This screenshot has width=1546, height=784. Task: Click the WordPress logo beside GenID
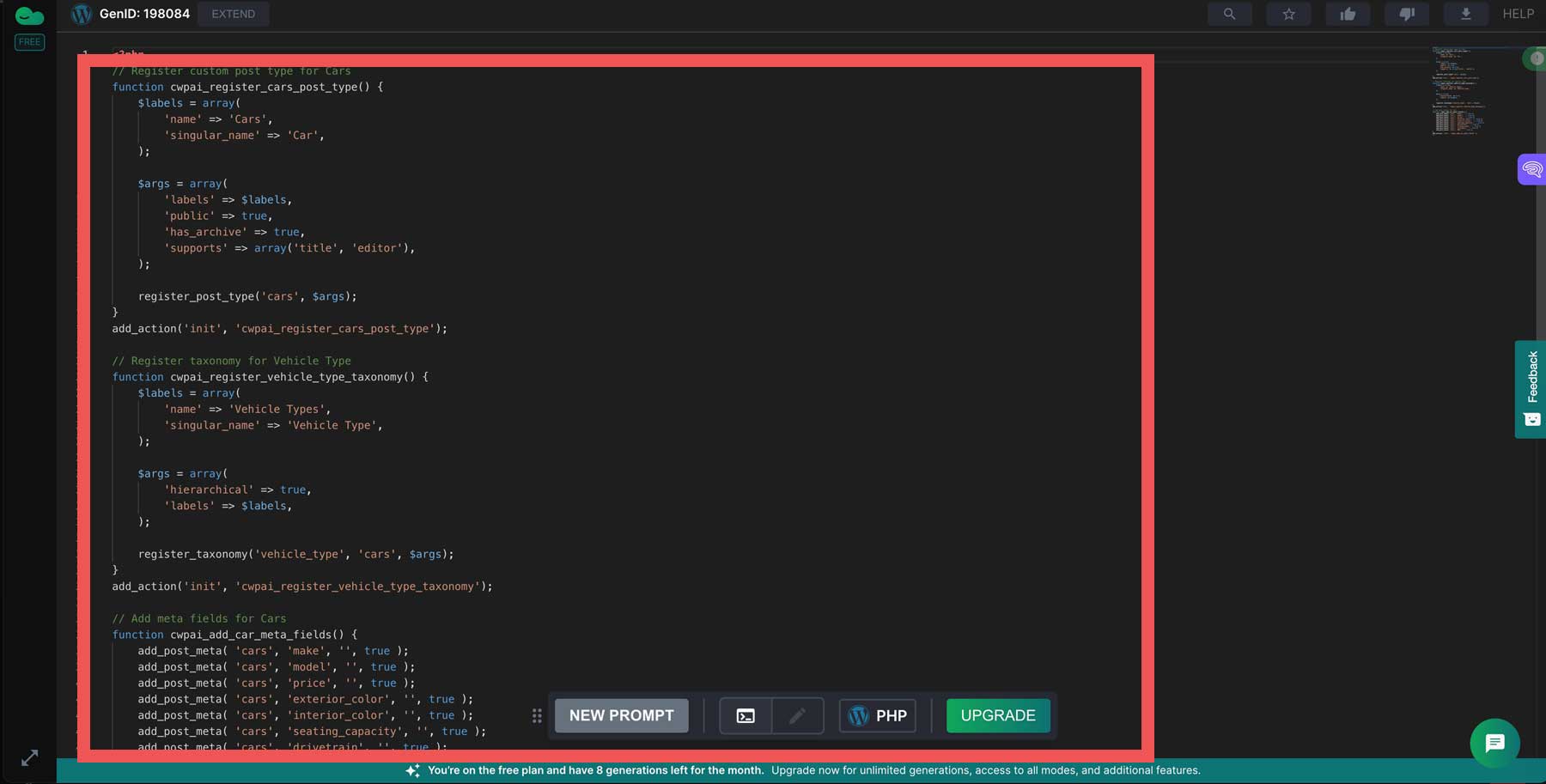tap(81, 14)
